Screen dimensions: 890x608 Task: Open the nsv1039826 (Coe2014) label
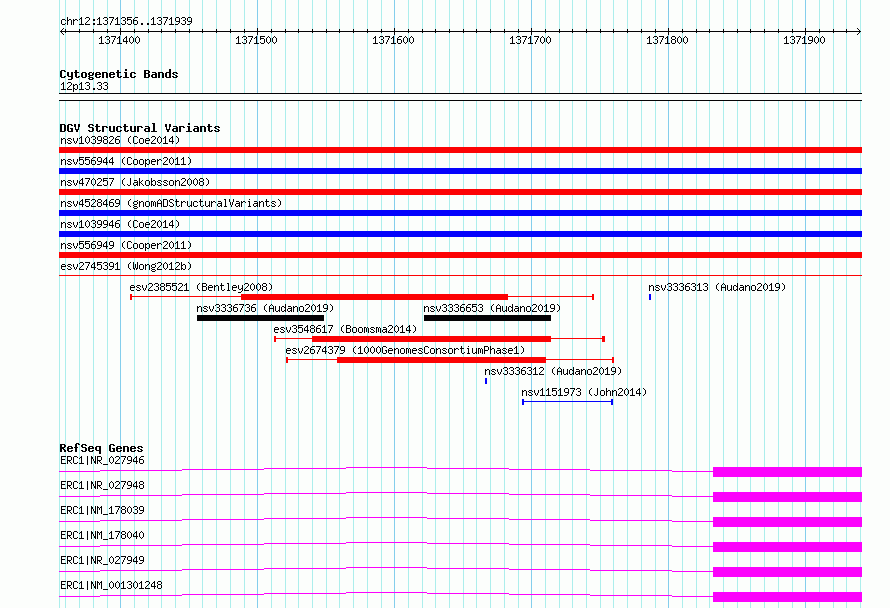(120, 140)
